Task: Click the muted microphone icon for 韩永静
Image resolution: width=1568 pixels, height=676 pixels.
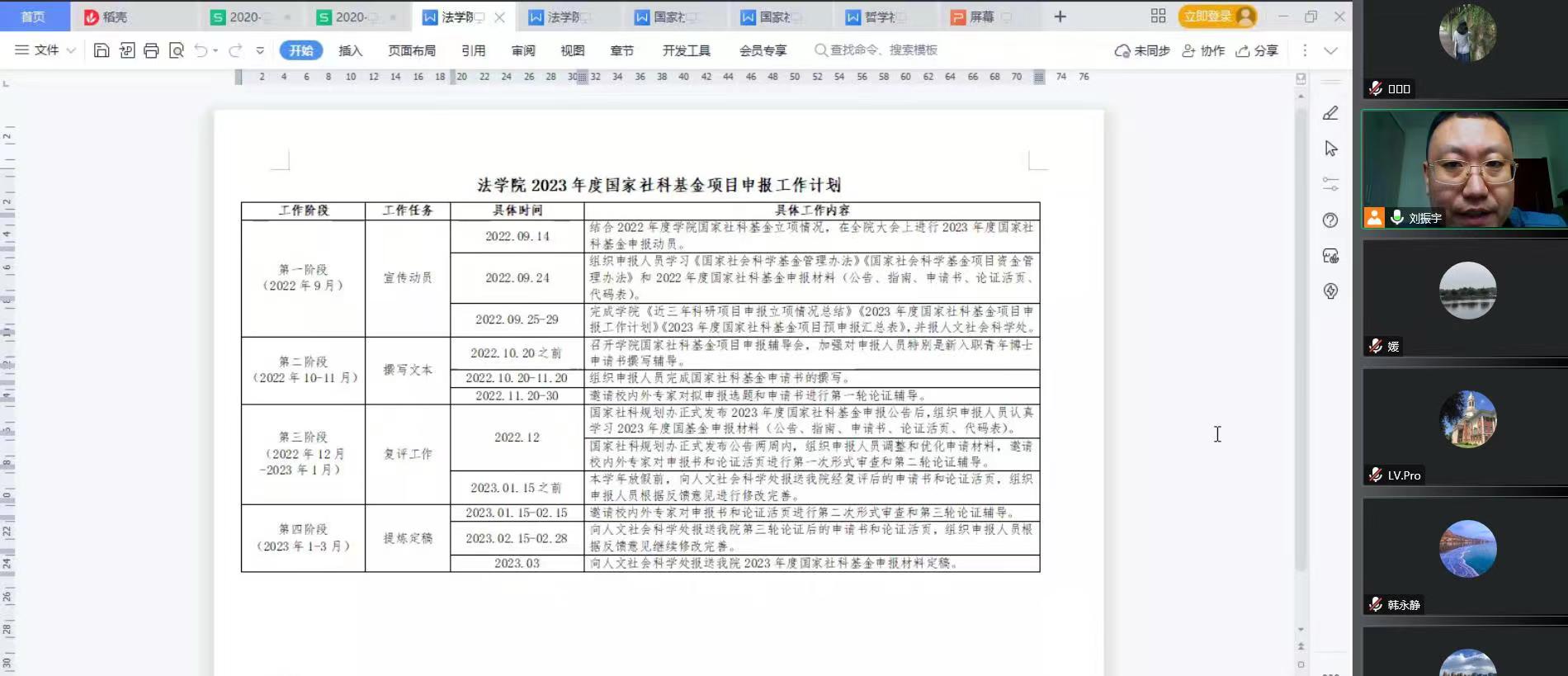Action: (1376, 604)
